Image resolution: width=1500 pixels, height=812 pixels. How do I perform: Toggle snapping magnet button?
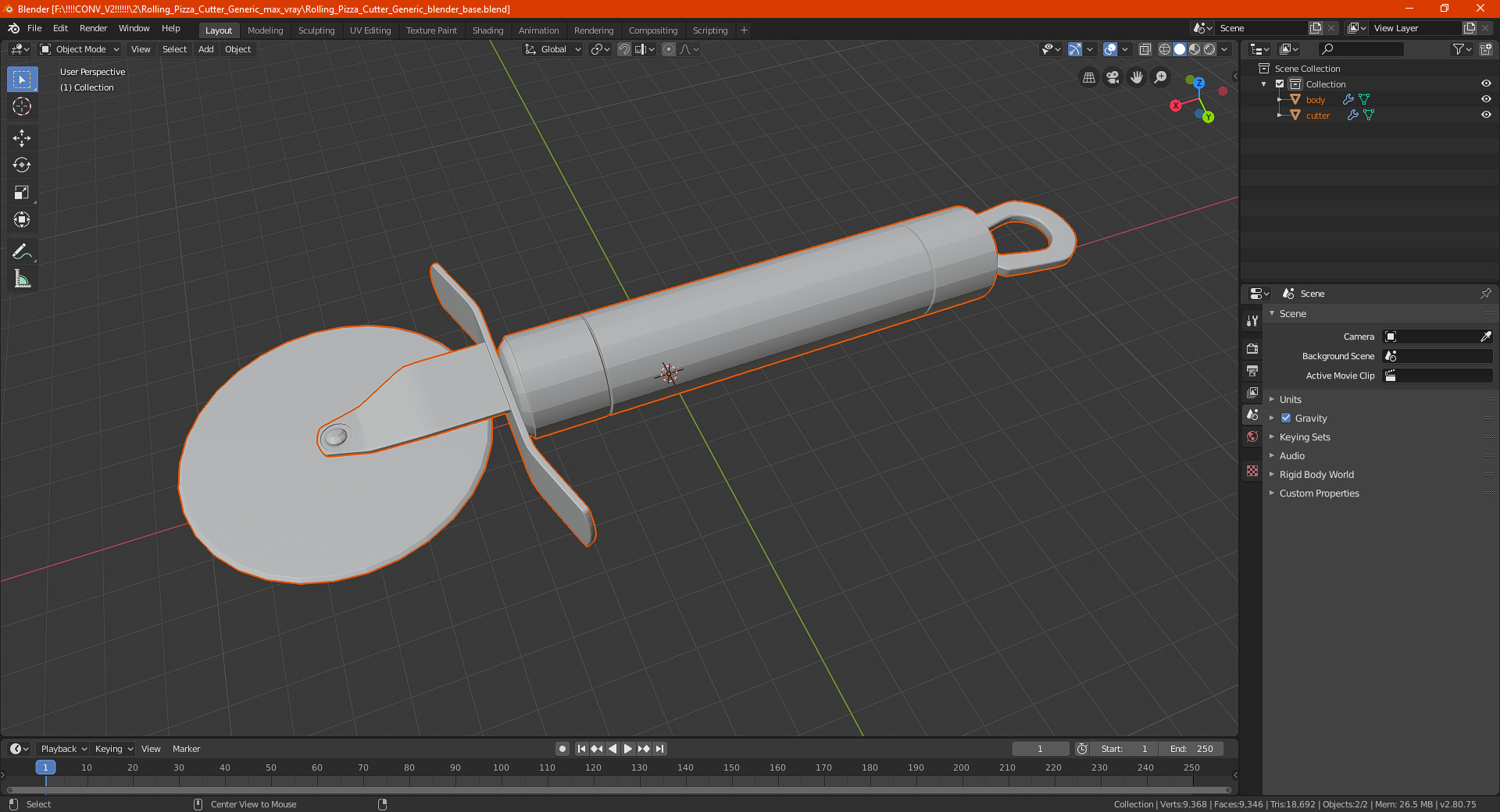[623, 49]
